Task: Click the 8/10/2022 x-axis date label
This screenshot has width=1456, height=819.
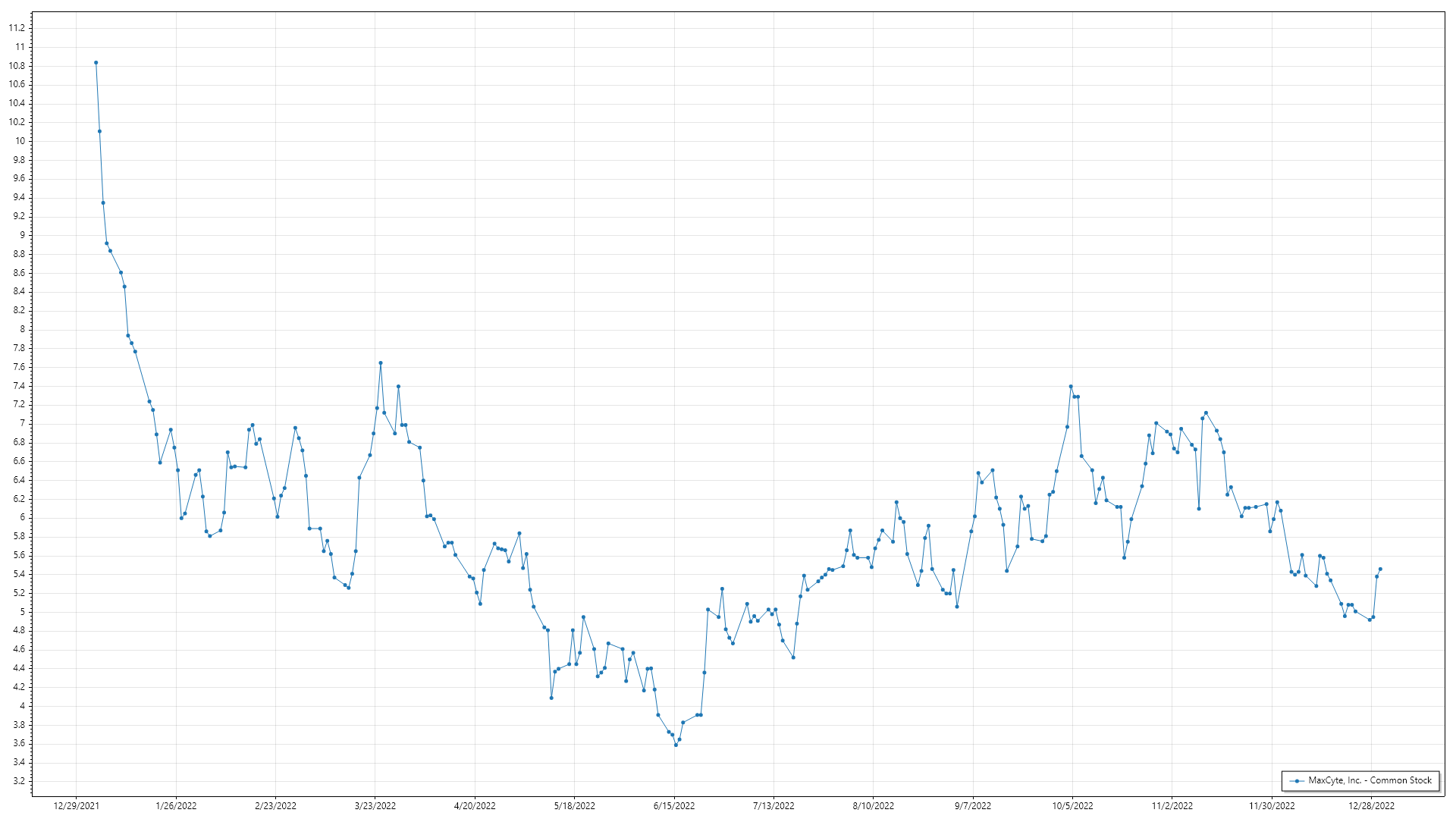Action: click(x=874, y=805)
